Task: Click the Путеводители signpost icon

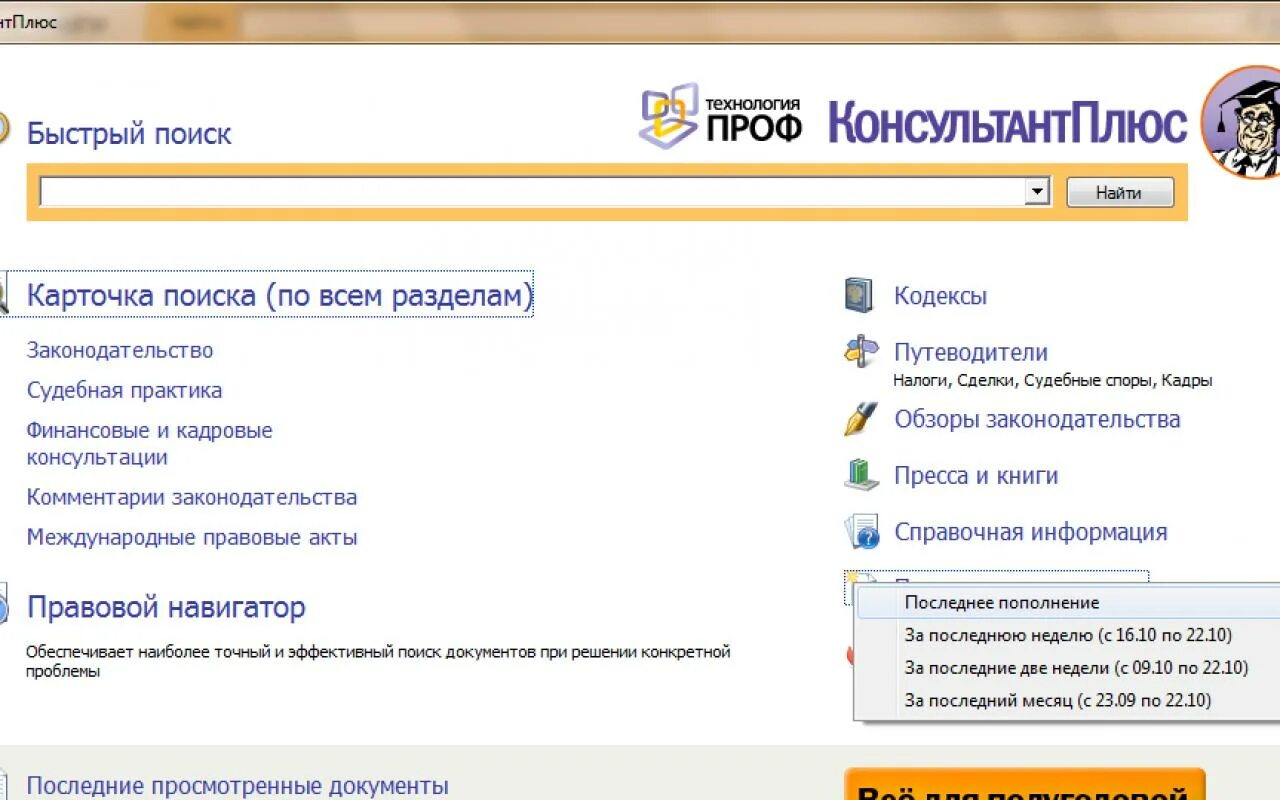Action: 861,352
